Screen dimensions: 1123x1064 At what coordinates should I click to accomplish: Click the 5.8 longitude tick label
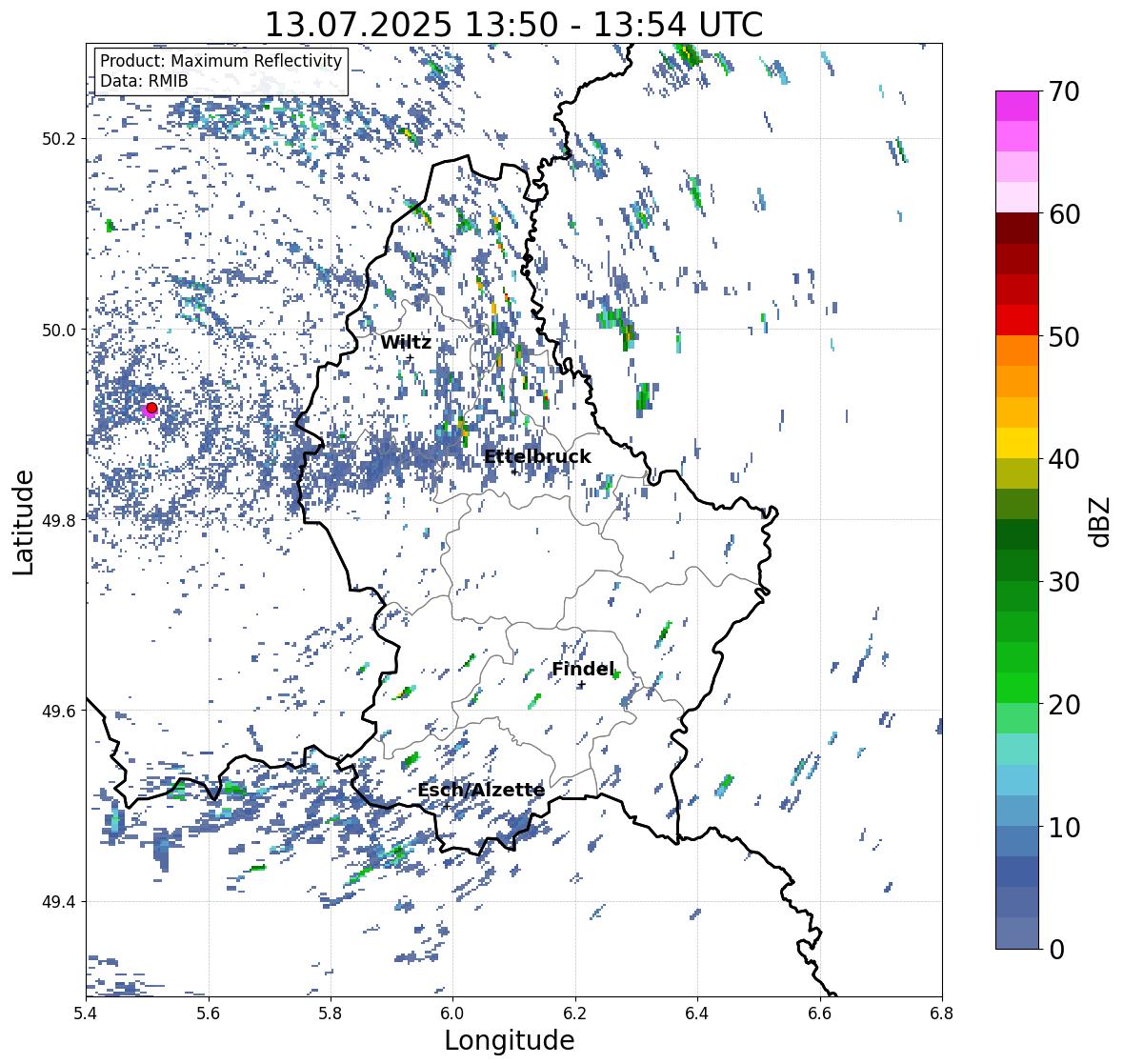click(x=331, y=1014)
